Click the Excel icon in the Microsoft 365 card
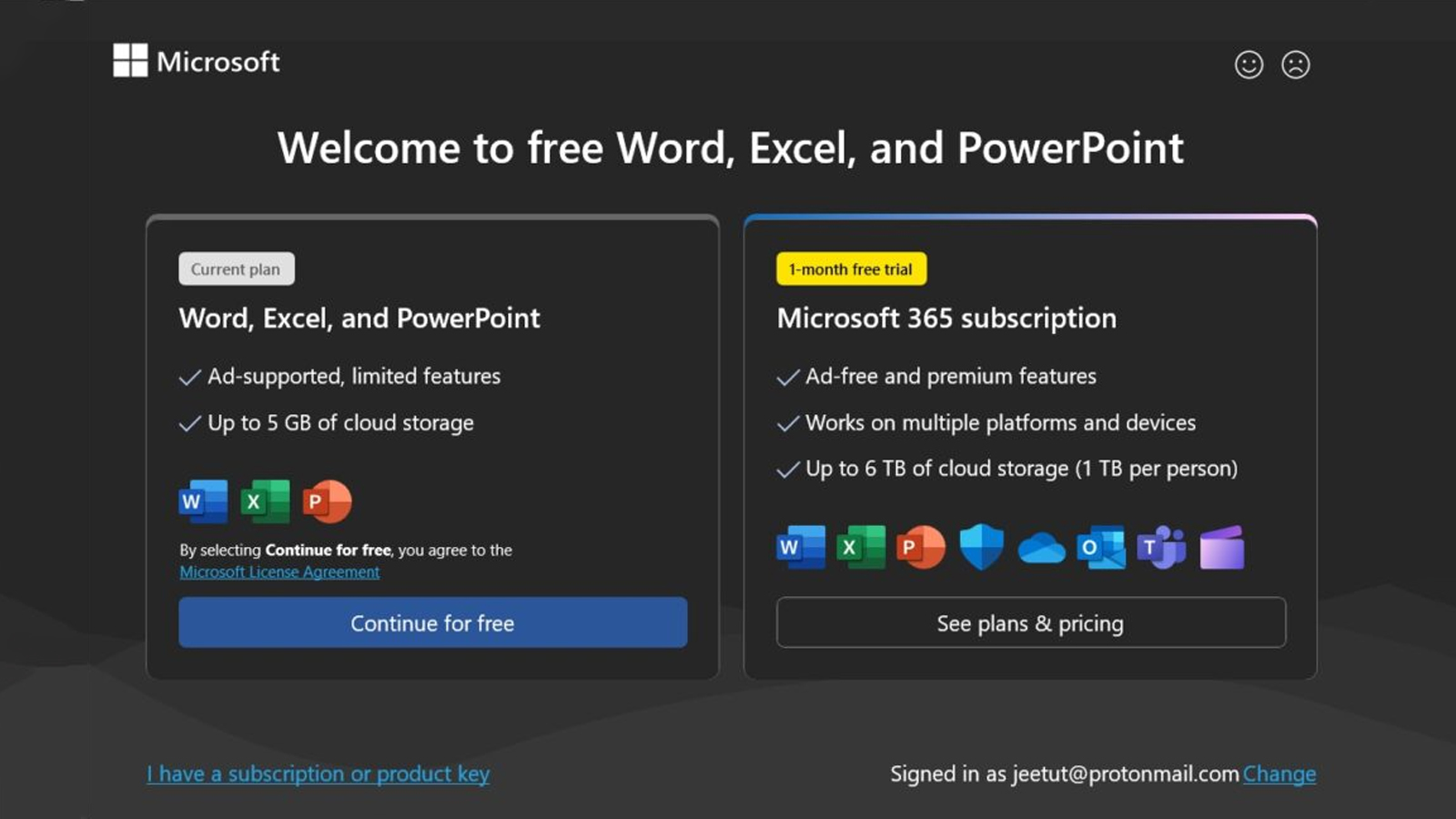Screen dimensions: 1456x819 point(861,547)
